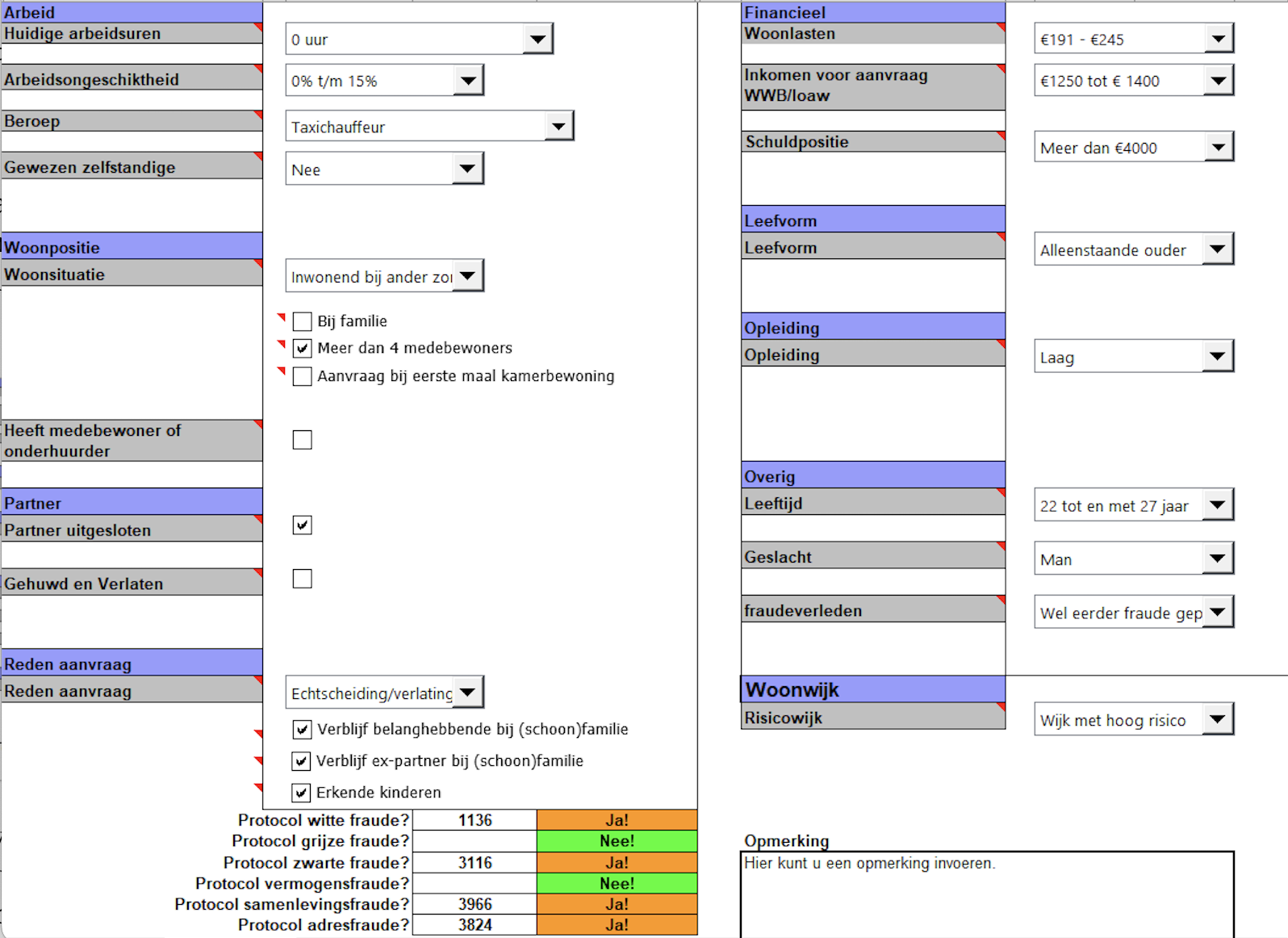1288x938 pixels.
Task: Select the Protocol zwarte fraude value 3116
Action: pyautogui.click(x=475, y=863)
